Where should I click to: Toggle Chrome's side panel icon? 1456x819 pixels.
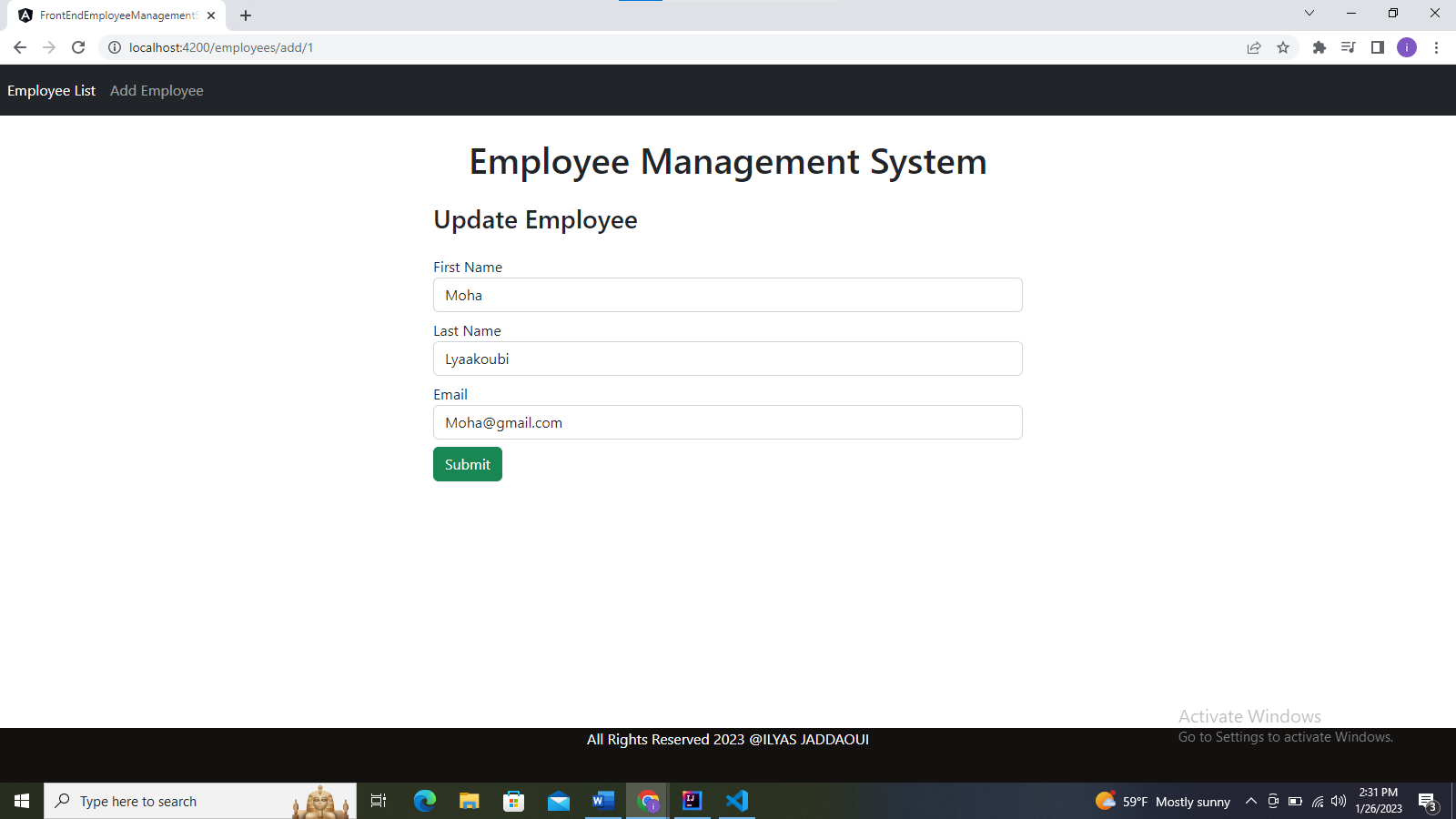pos(1377,47)
